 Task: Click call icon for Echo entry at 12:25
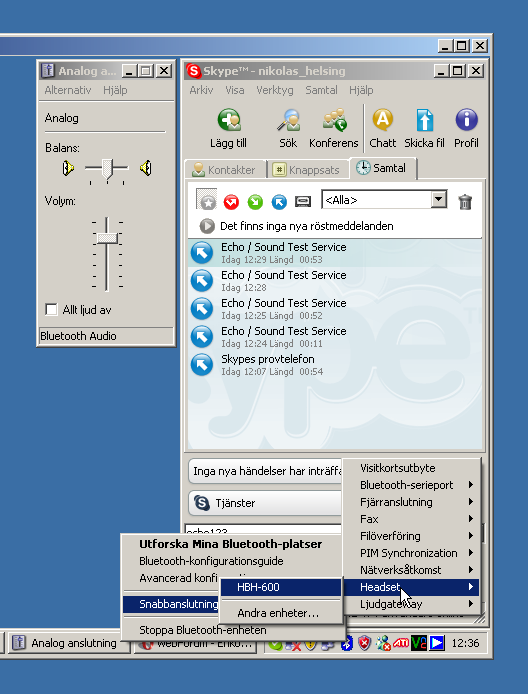[x=202, y=308]
